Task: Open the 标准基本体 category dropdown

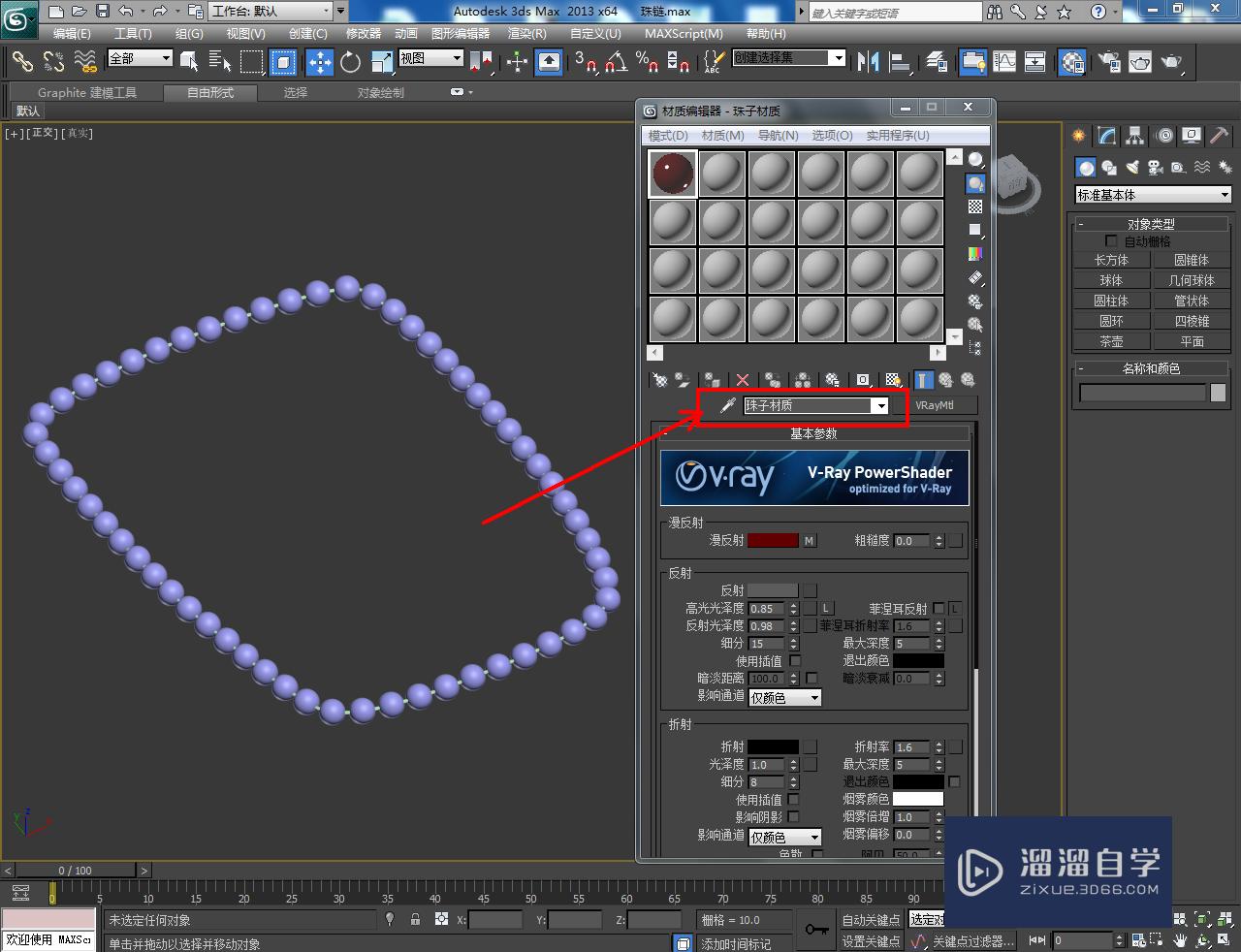Action: 1153,195
